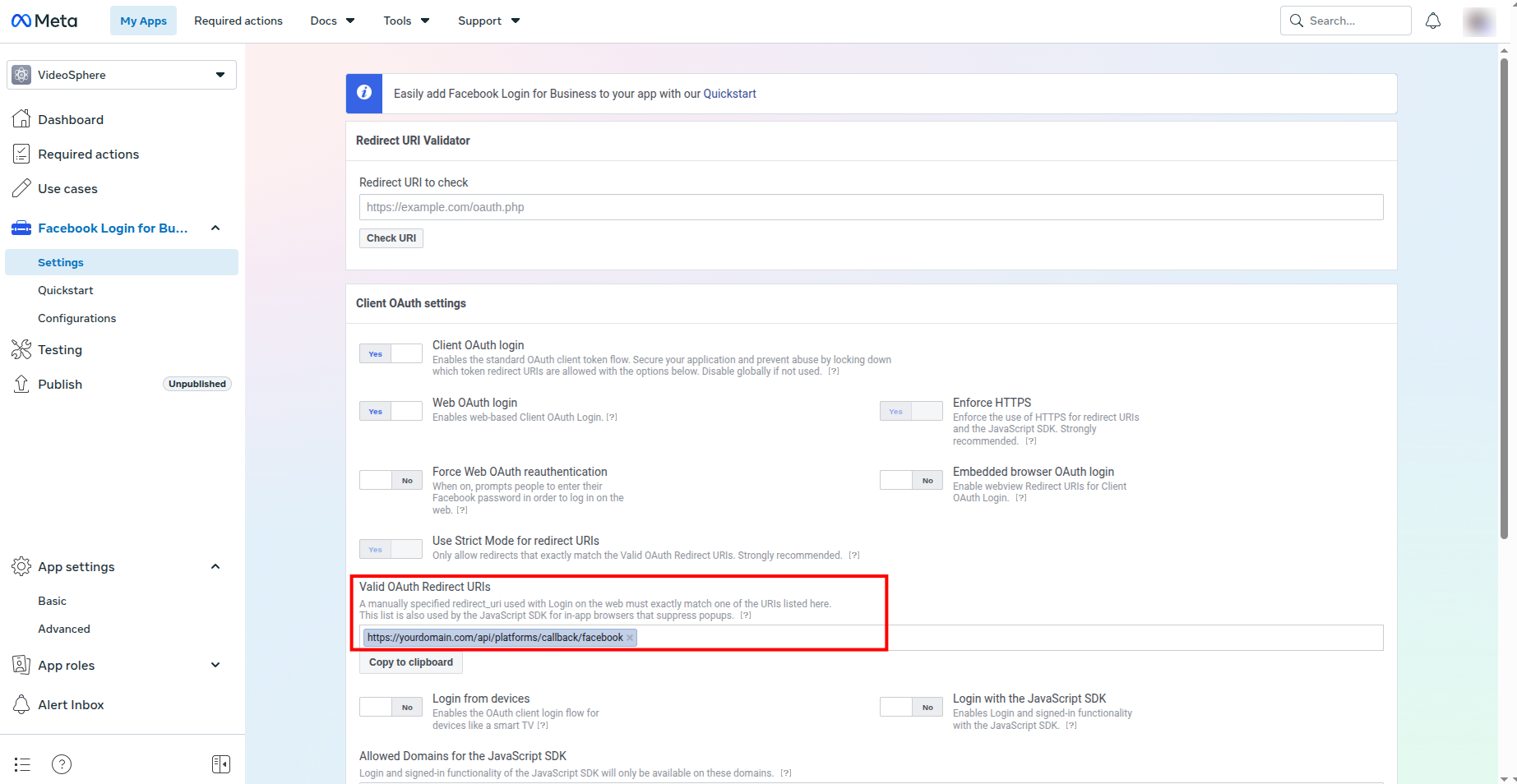Open the list icon at sidebar bottom
Viewport: 1517px width, 784px height.
click(x=22, y=764)
